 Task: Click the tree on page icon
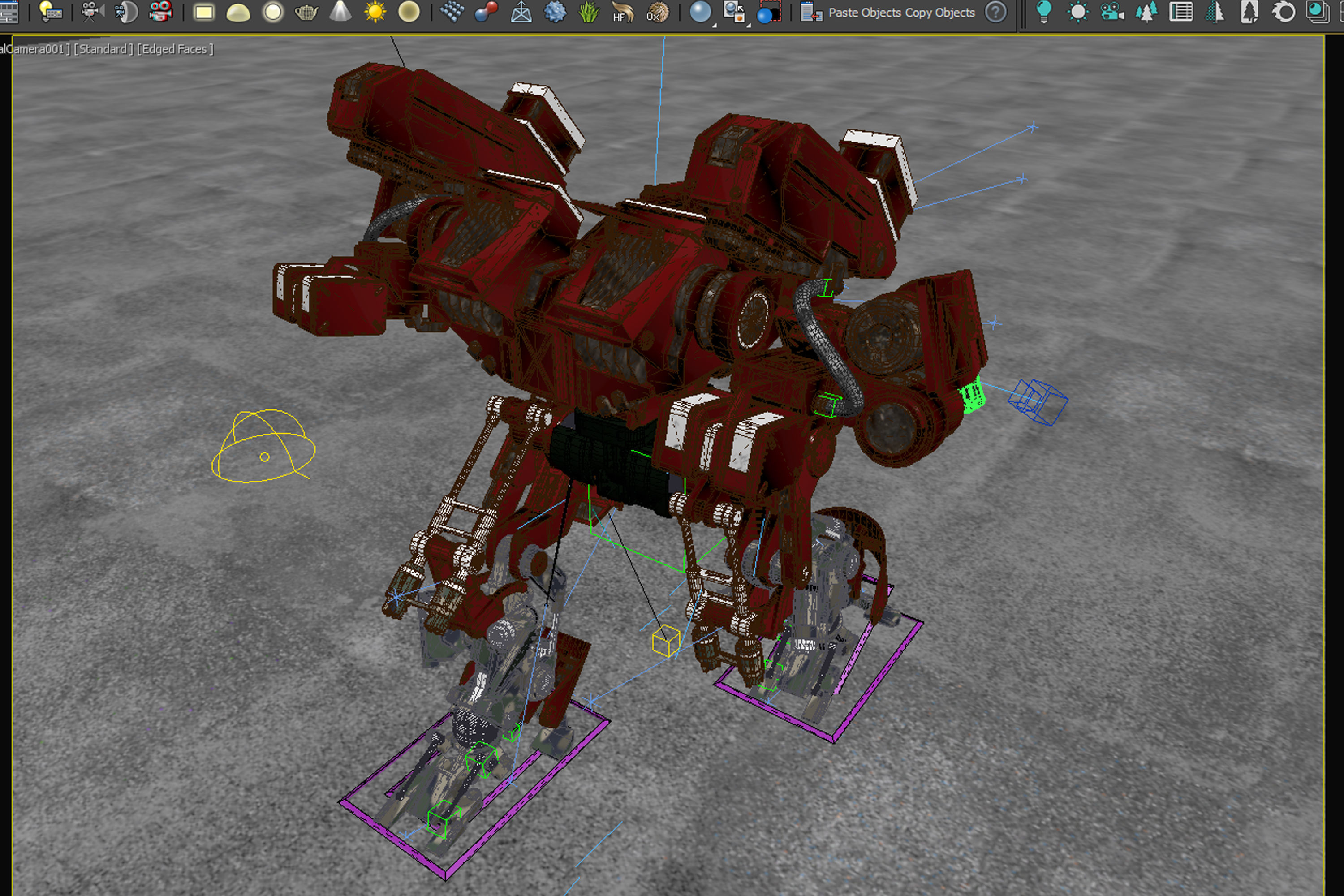(1249, 12)
